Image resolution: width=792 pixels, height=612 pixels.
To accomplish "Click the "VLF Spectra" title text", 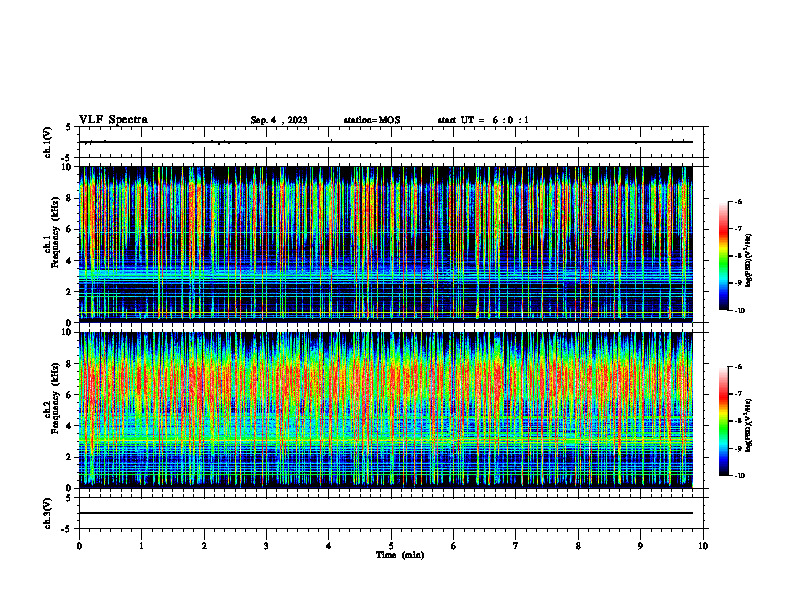I will click(114, 120).
